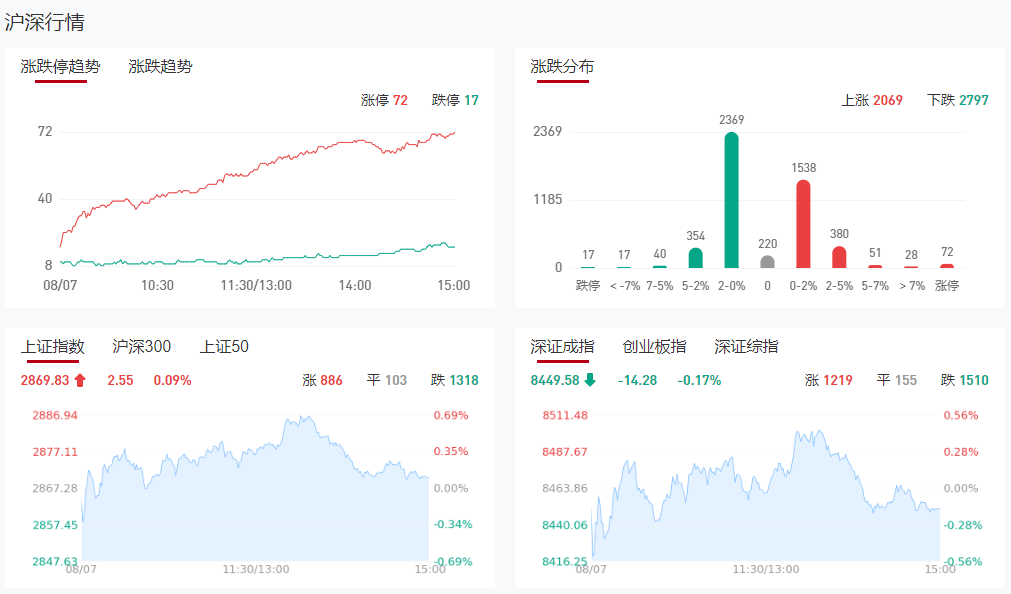This screenshot has width=1011, height=594.
Task: Click the gray 0 bar showing 220
Action: (767, 262)
